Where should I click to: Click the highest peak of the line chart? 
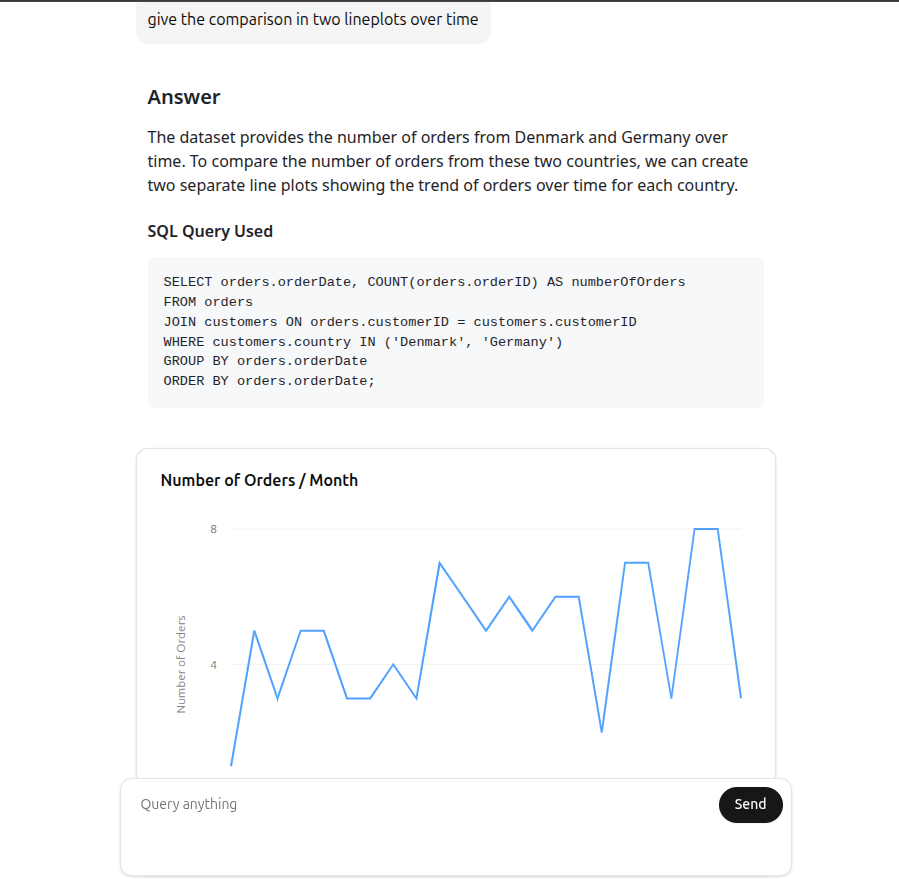pos(705,528)
